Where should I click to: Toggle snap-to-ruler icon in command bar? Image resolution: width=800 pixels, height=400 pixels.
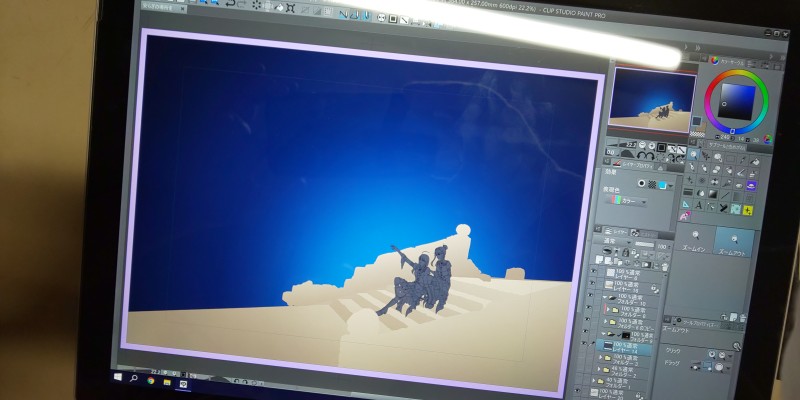pyautogui.click(x=344, y=14)
